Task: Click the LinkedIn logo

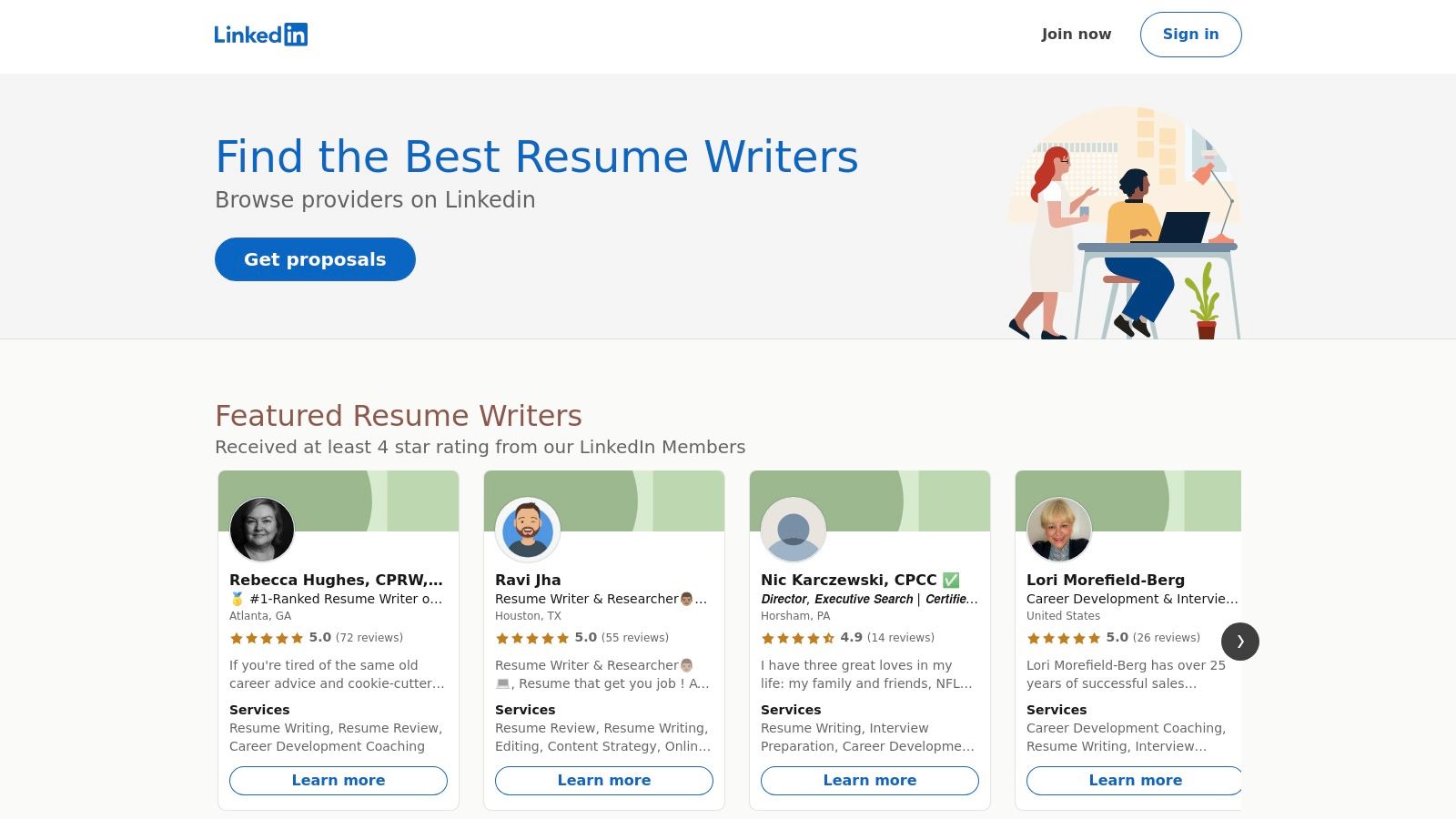Action: pyautogui.click(x=261, y=34)
